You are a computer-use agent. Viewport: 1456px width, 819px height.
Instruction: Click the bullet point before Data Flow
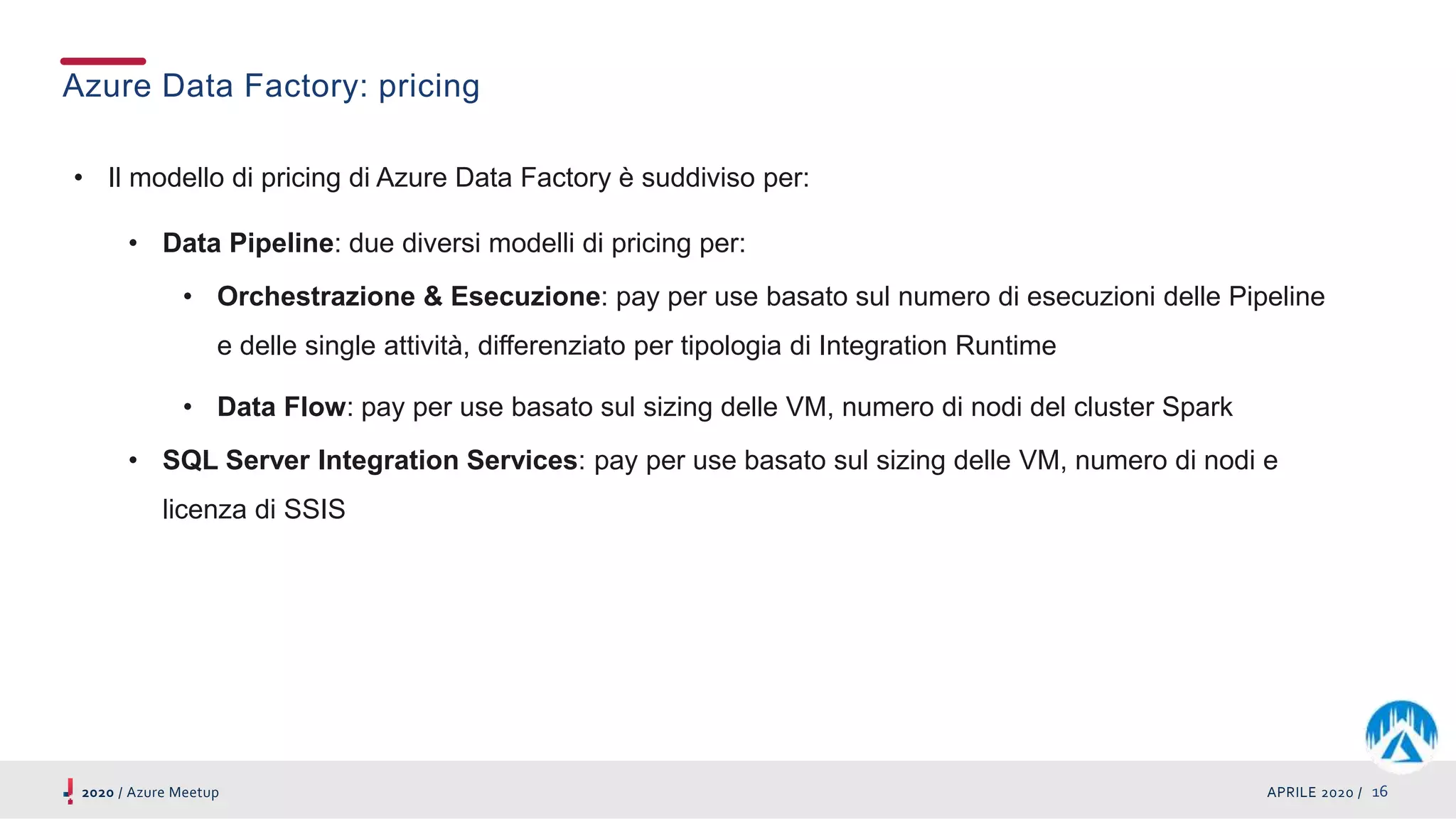tap(188, 407)
